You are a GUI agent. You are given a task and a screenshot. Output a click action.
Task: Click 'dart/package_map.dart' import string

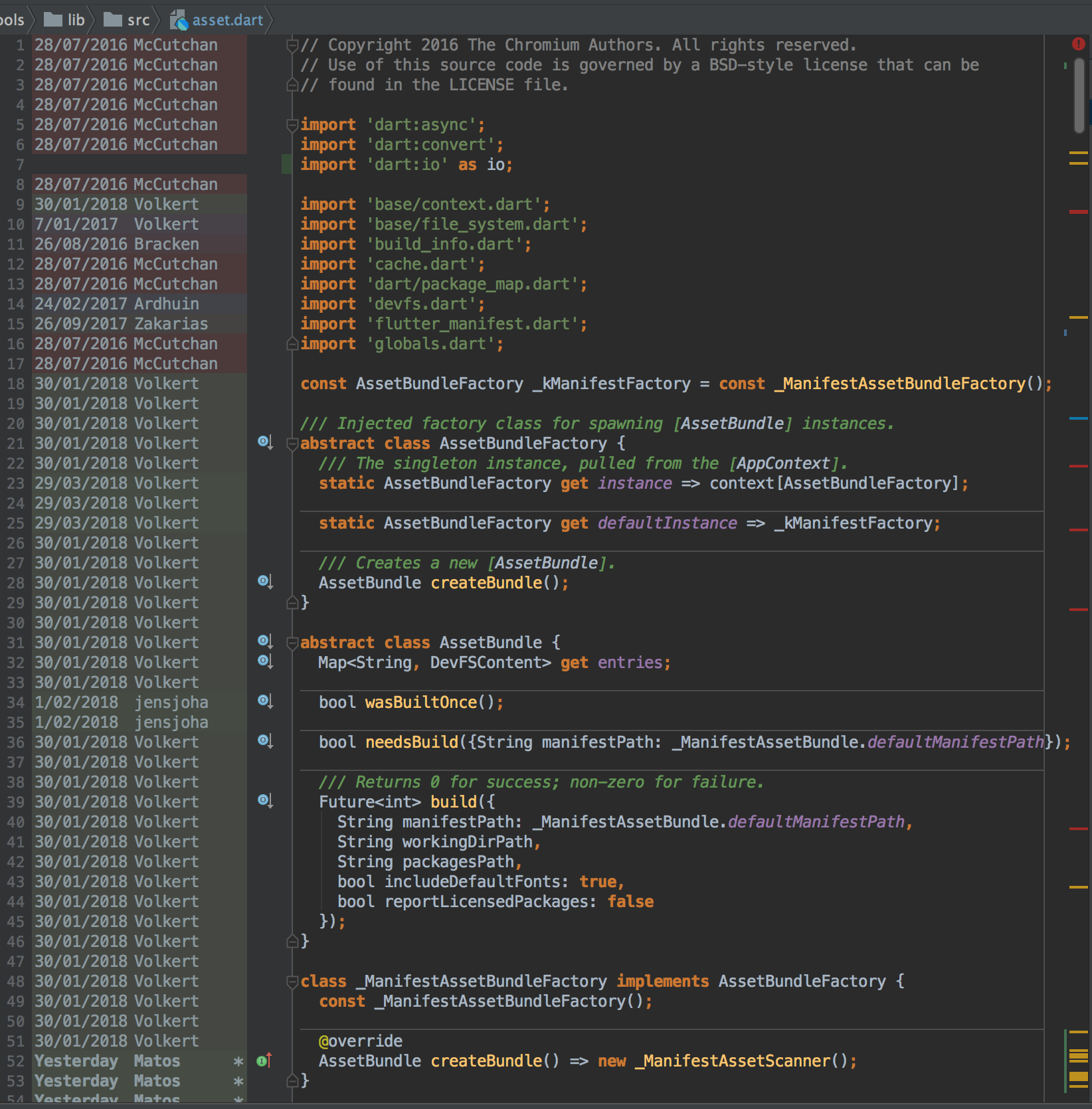tap(472, 284)
